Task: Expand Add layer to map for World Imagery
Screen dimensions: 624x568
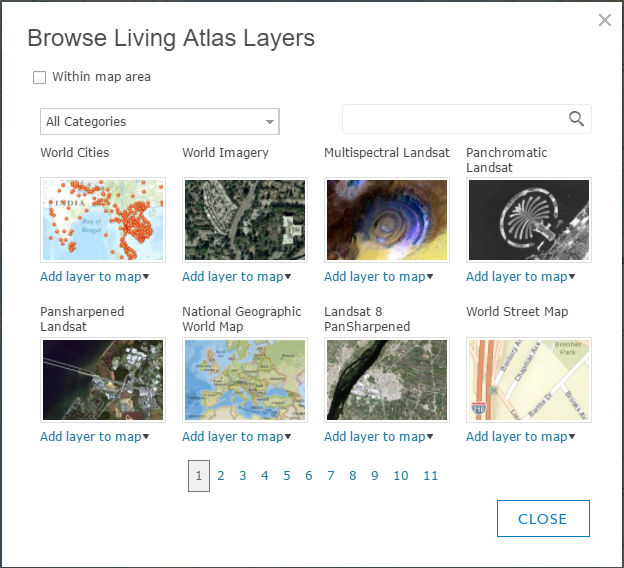Action: click(237, 277)
